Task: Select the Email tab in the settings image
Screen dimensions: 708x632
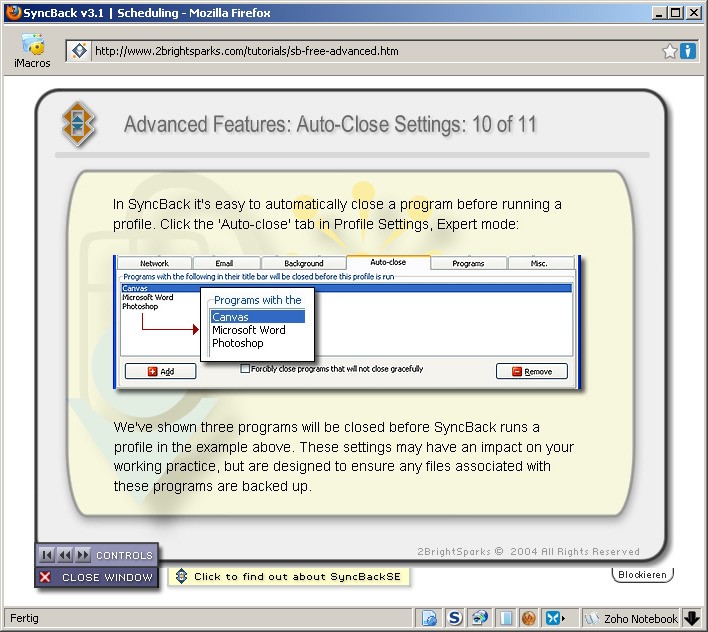Action: pyautogui.click(x=224, y=263)
